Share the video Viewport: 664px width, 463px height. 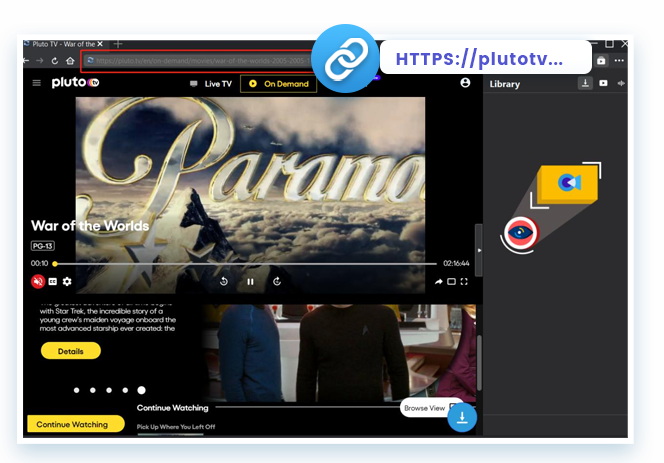438,282
